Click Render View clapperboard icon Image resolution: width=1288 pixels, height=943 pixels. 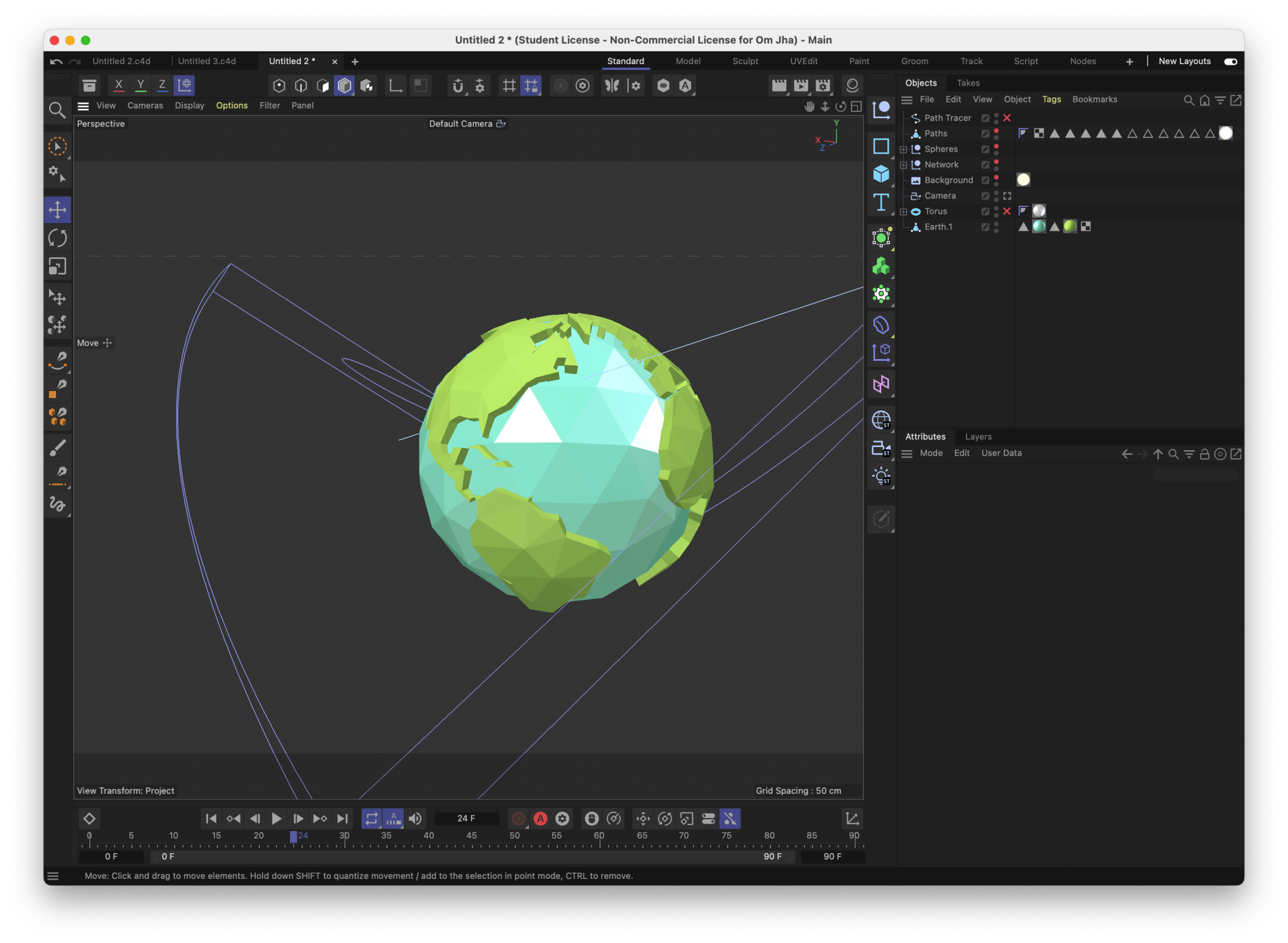point(779,85)
